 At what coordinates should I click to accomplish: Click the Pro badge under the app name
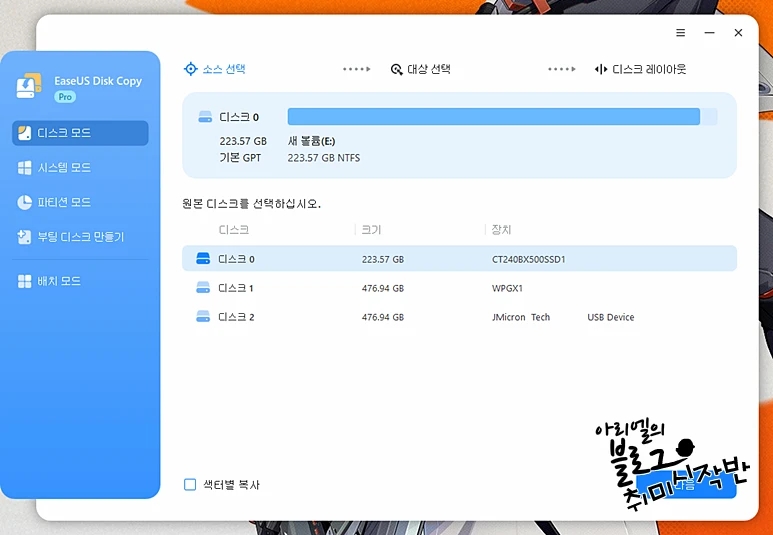tap(65, 97)
